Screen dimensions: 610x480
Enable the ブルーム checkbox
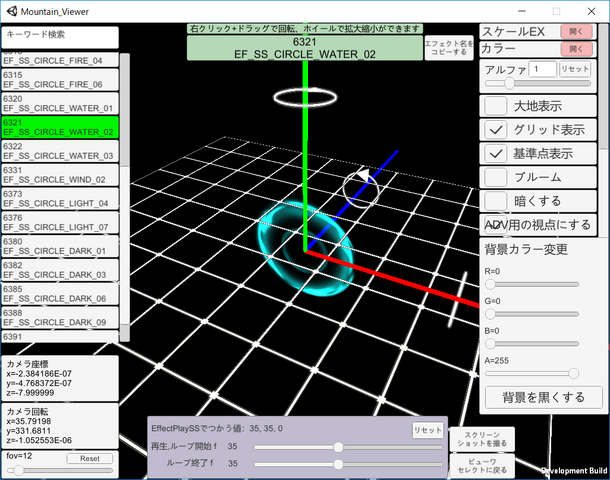[x=496, y=177]
